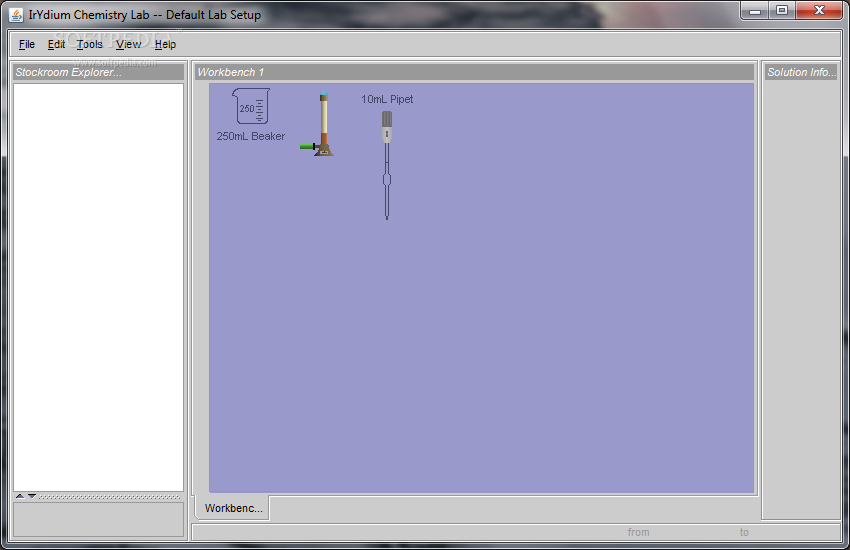Viewport: 850px width, 550px height.
Task: Minimize the IrYdium Chemistry Lab window
Action: coord(755,10)
